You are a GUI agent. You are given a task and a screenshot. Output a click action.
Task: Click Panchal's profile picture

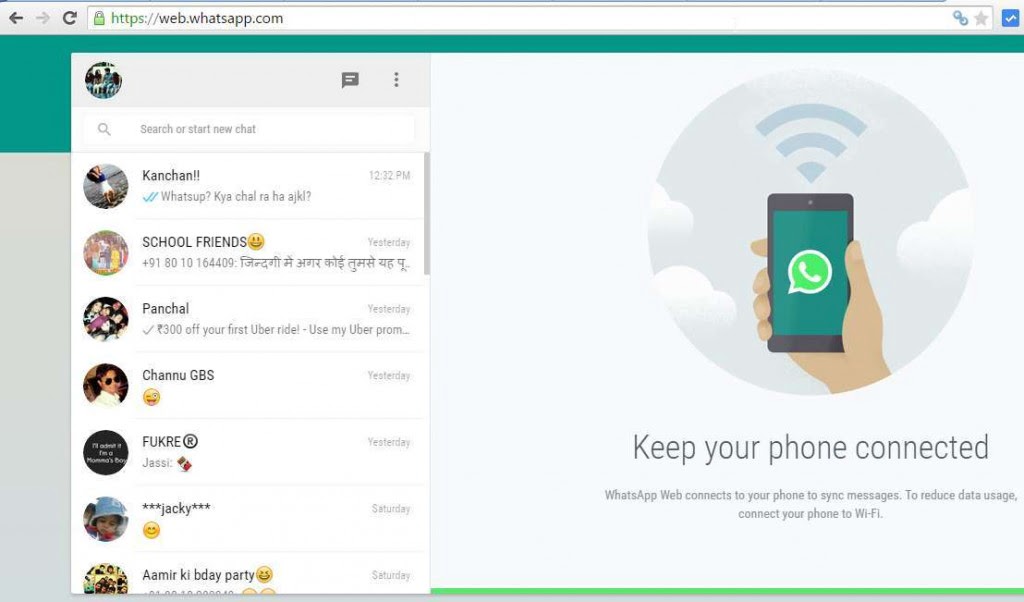(106, 319)
